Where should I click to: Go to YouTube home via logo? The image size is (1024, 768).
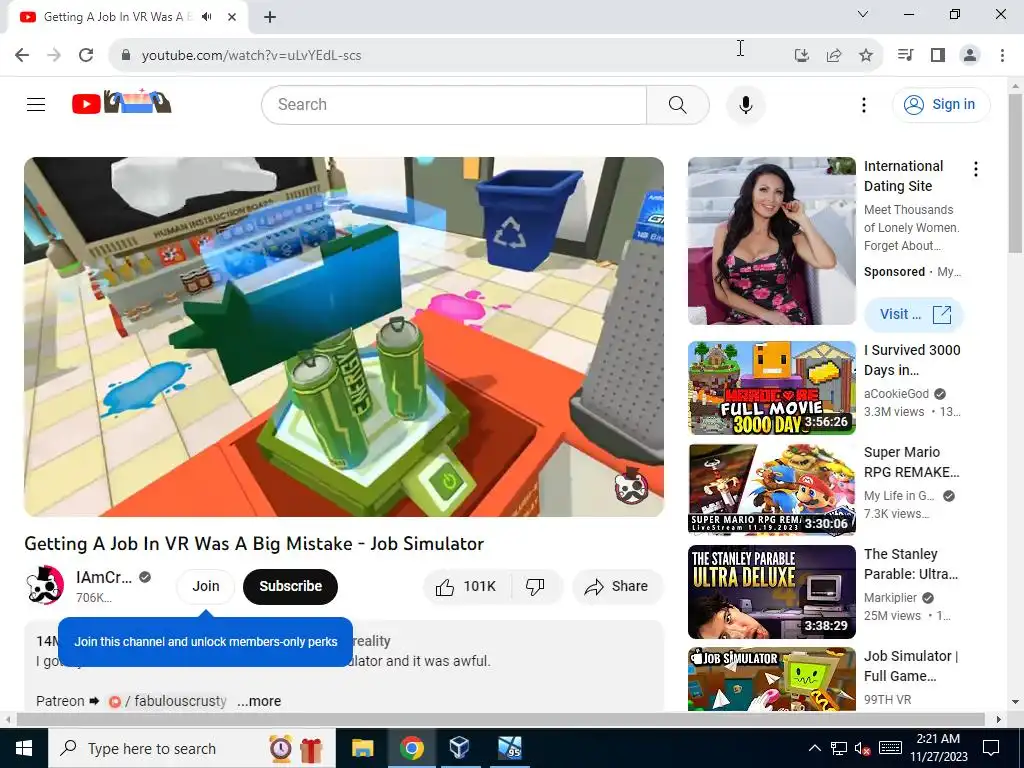tap(121, 103)
